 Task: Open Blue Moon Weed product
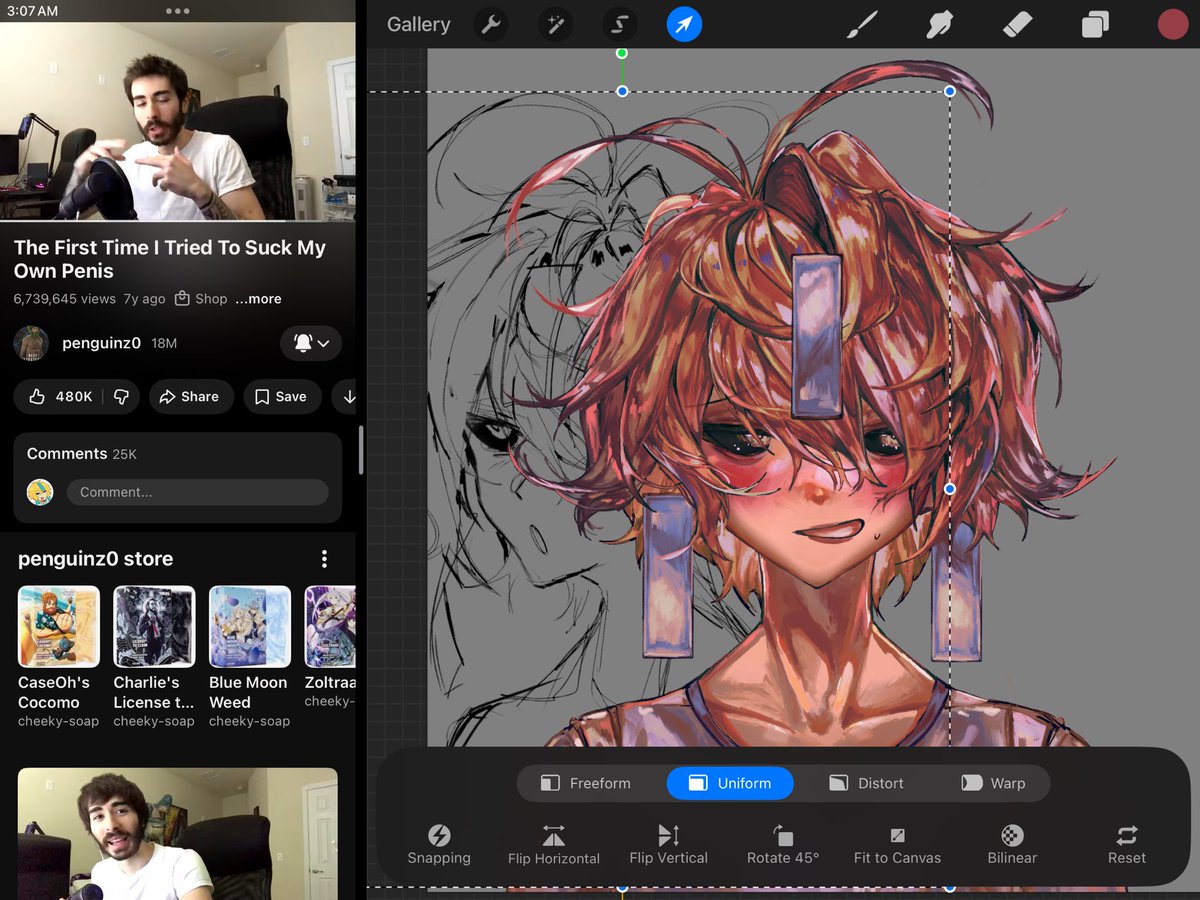250,657
